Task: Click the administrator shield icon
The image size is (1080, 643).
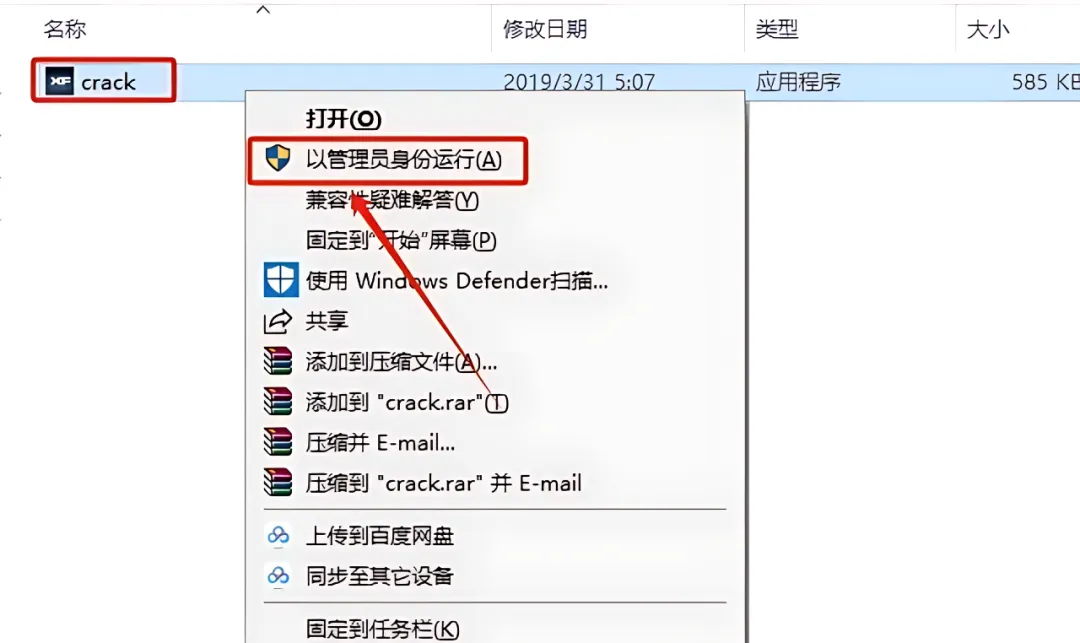Action: coord(278,158)
